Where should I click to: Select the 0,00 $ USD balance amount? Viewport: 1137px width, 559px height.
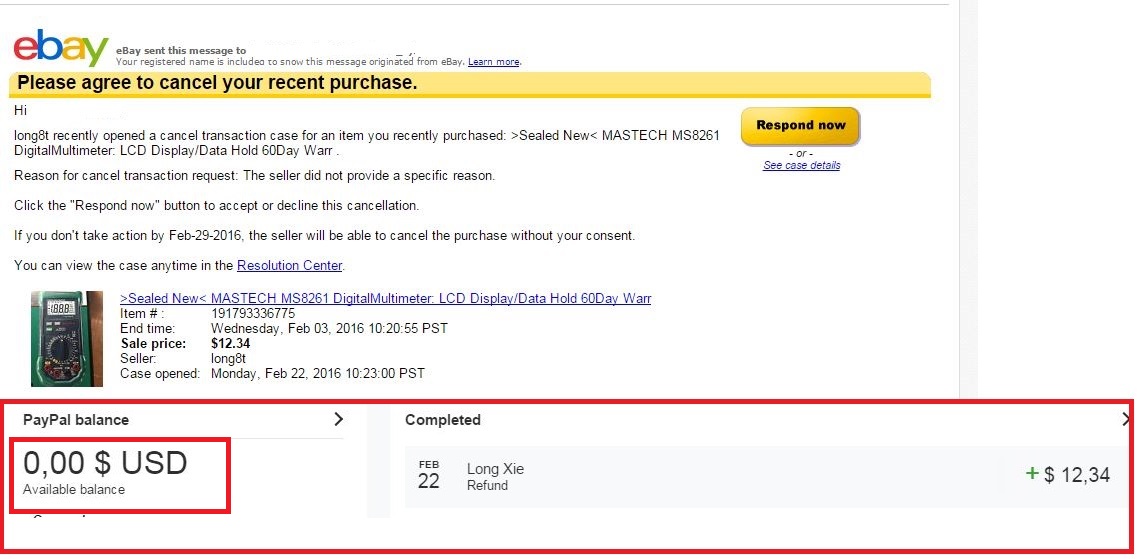105,463
